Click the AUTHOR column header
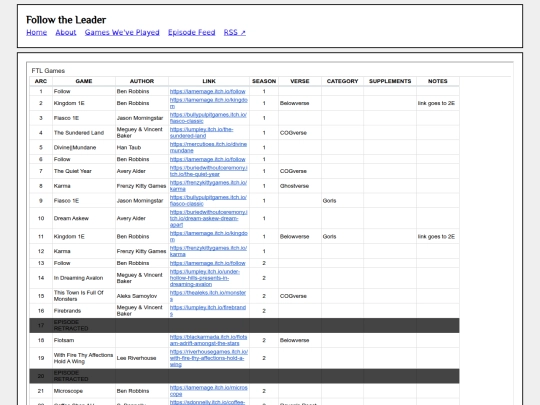 click(142, 81)
